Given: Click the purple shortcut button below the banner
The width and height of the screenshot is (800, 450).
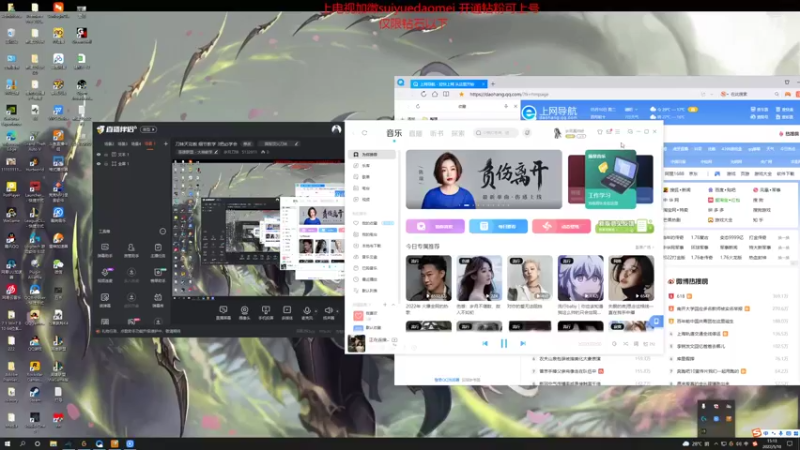Looking at the screenshot, I should click(x=435, y=226).
